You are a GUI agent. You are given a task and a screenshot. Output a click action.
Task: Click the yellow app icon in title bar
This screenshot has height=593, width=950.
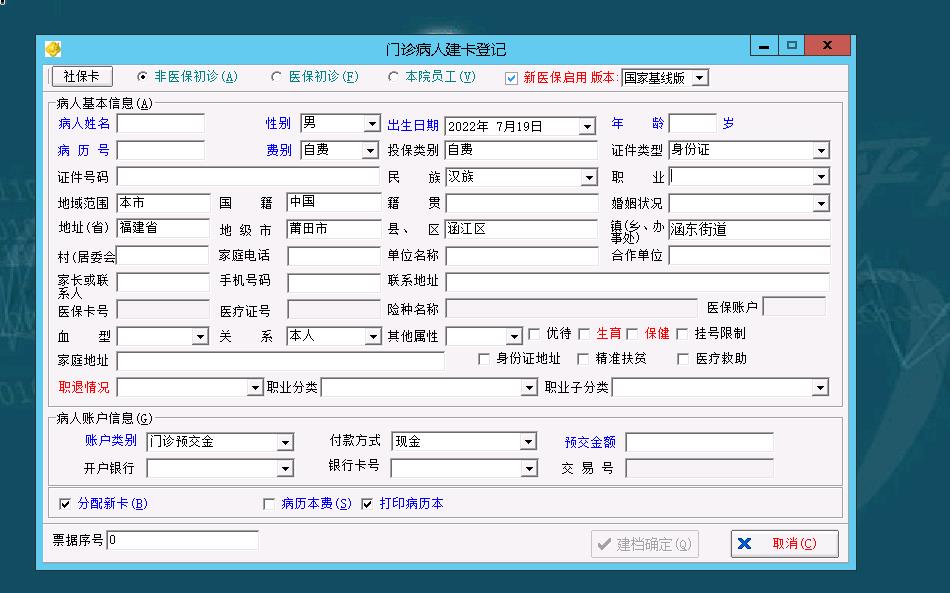click(x=53, y=48)
